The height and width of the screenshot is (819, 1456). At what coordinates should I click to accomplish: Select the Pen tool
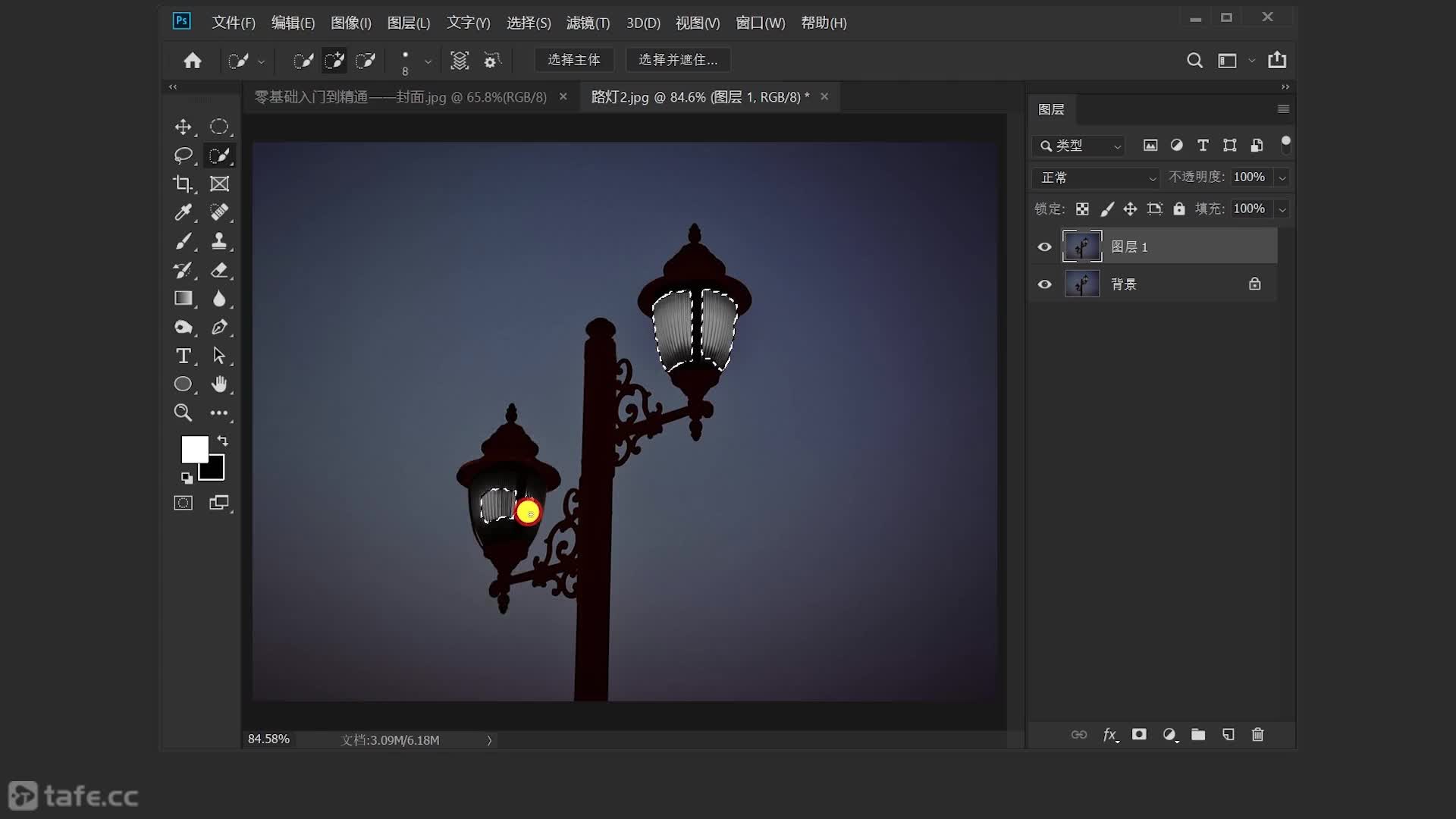coord(219,327)
